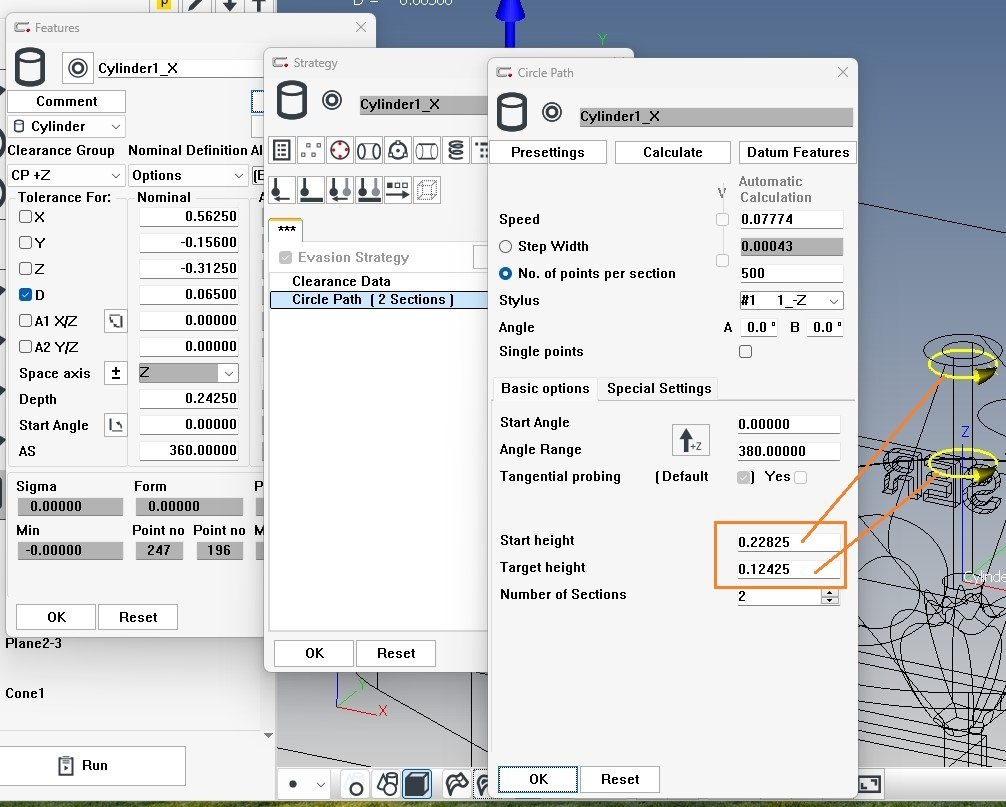Click the dotted wireframe cube icon
1006x807 pixels.
coord(427,187)
